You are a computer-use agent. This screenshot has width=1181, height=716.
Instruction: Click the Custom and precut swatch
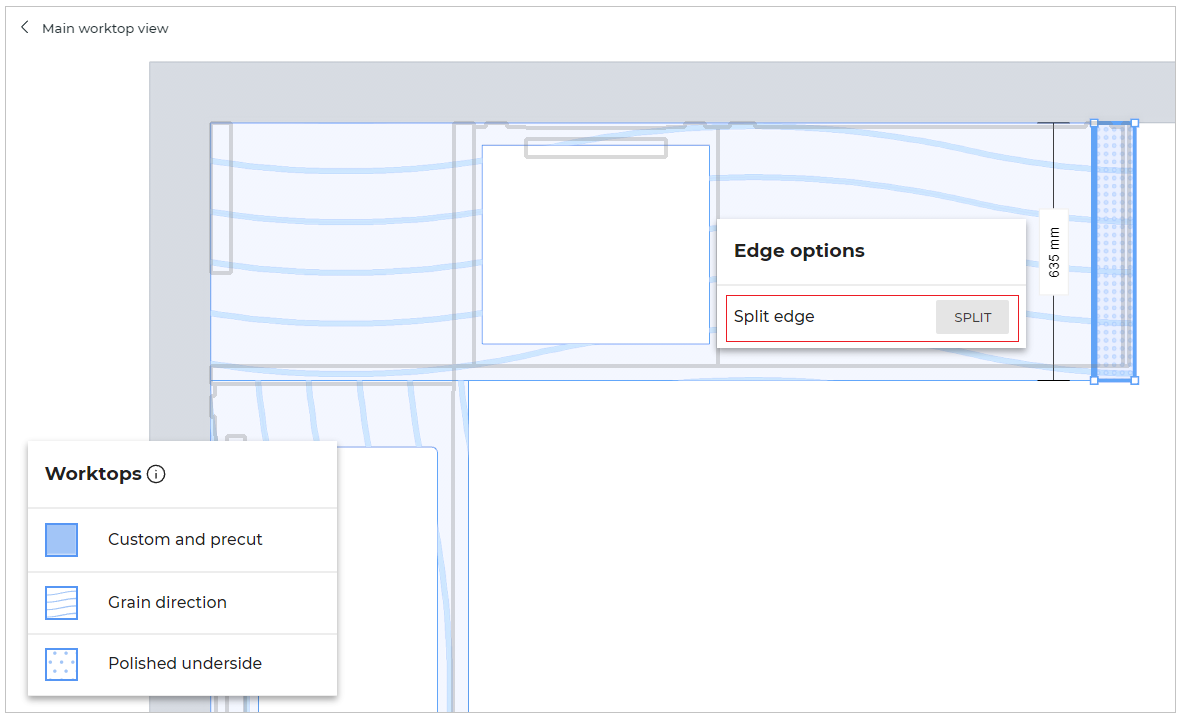click(x=61, y=540)
